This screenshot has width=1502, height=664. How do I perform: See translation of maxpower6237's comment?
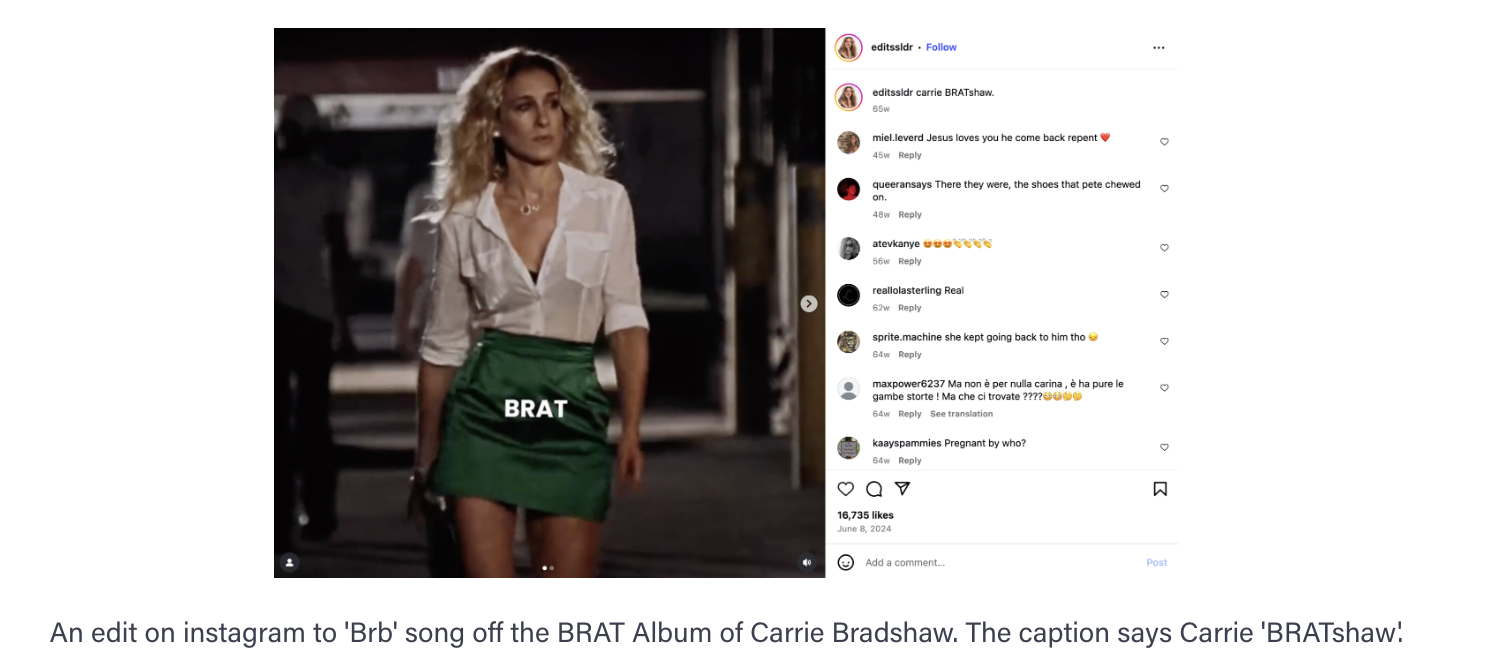pos(962,414)
